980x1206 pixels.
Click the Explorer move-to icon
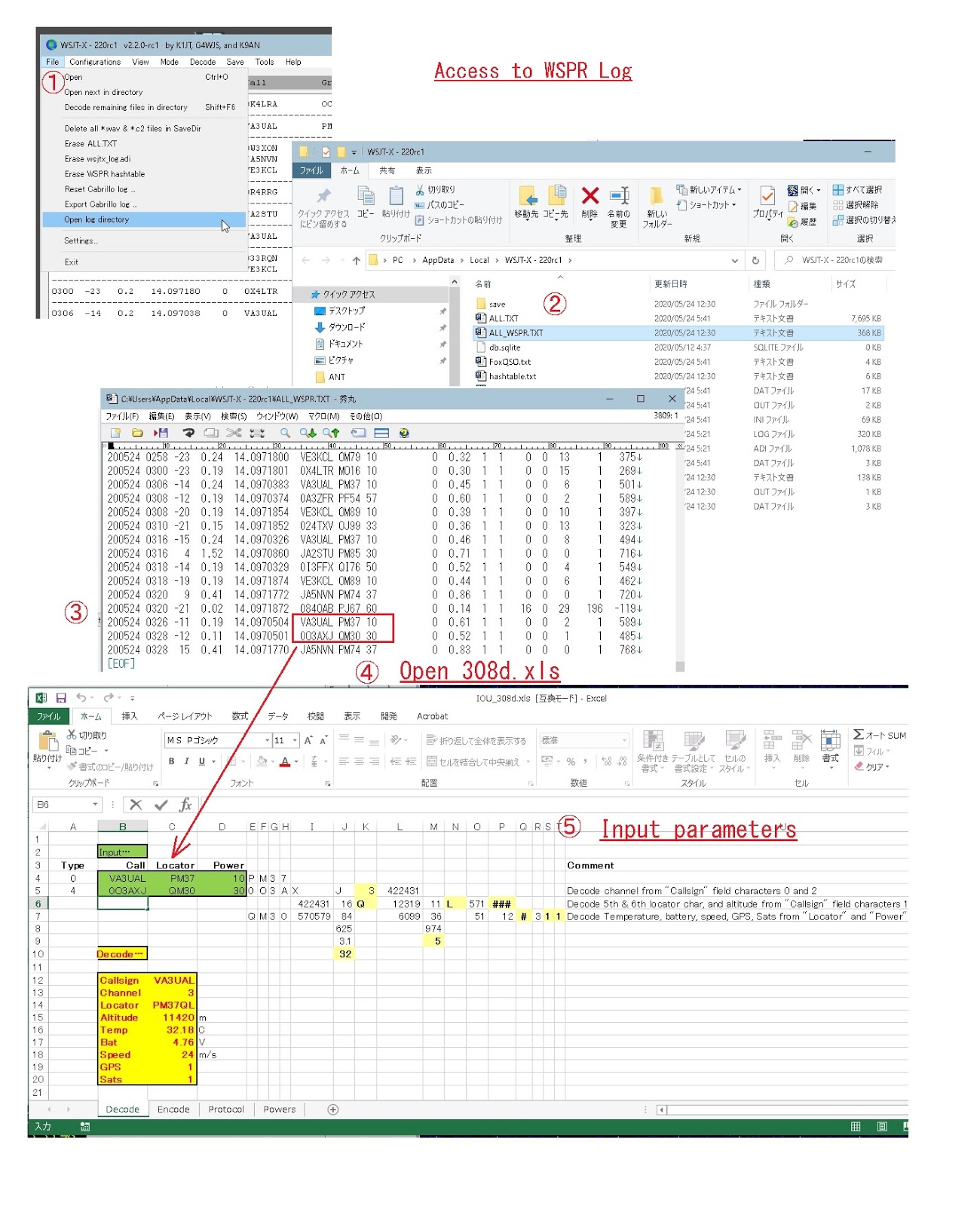point(527,195)
